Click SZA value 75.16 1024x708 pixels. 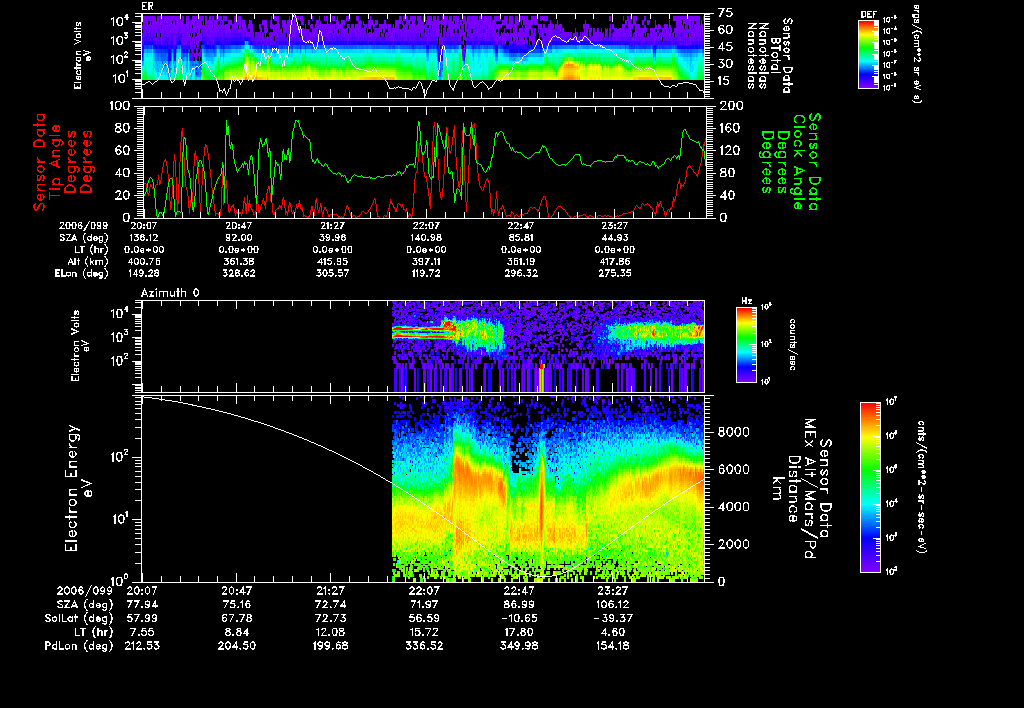click(x=236, y=604)
